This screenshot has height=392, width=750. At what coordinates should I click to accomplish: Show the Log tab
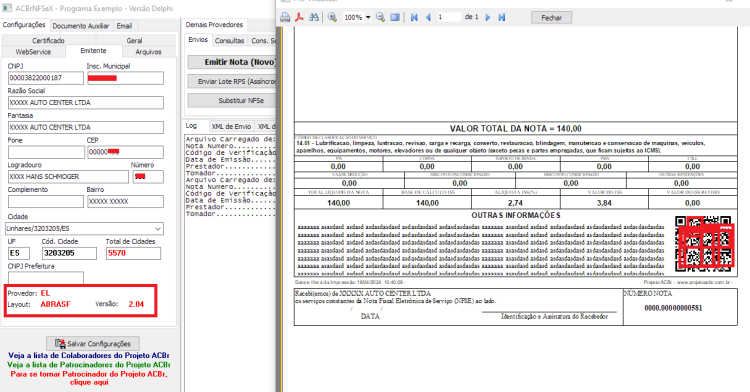pos(191,125)
